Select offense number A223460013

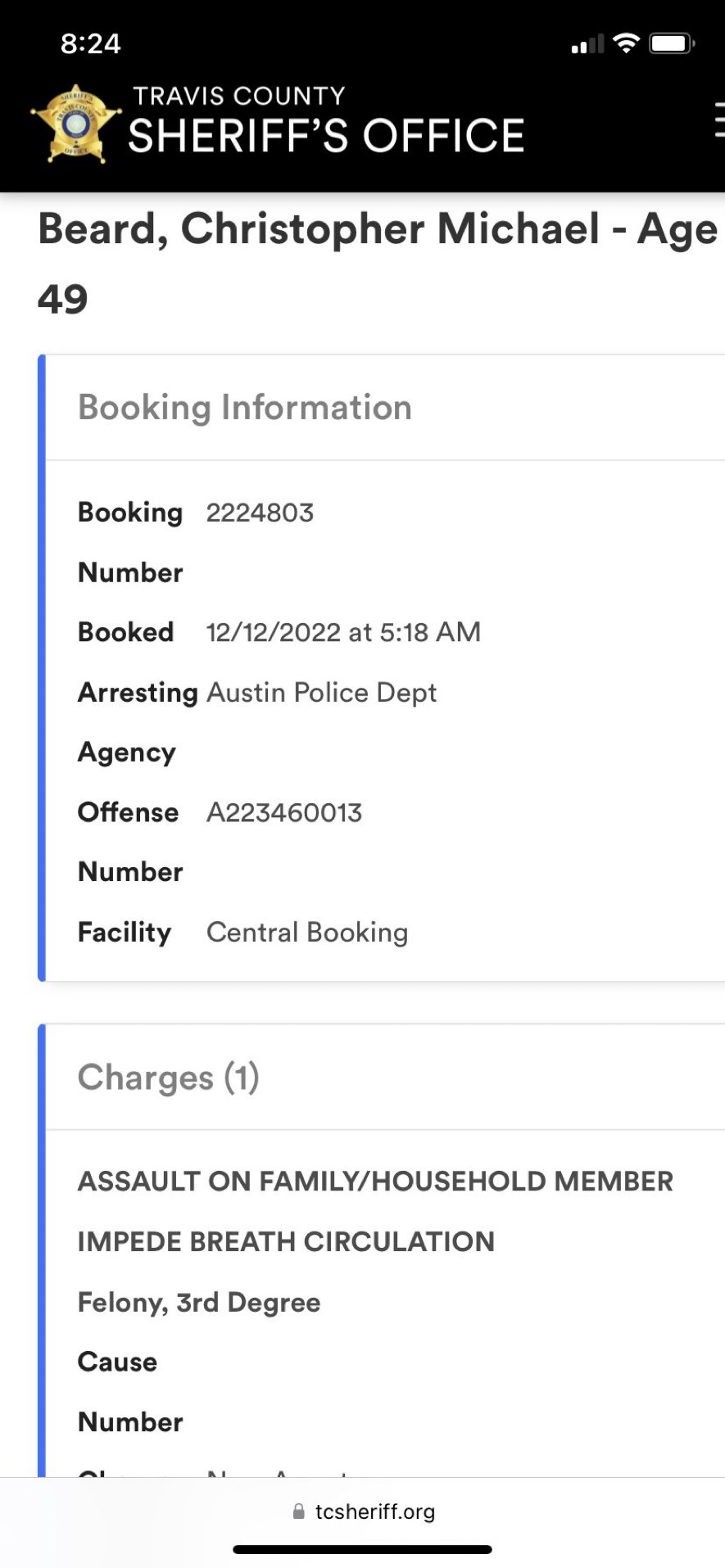[x=284, y=812]
